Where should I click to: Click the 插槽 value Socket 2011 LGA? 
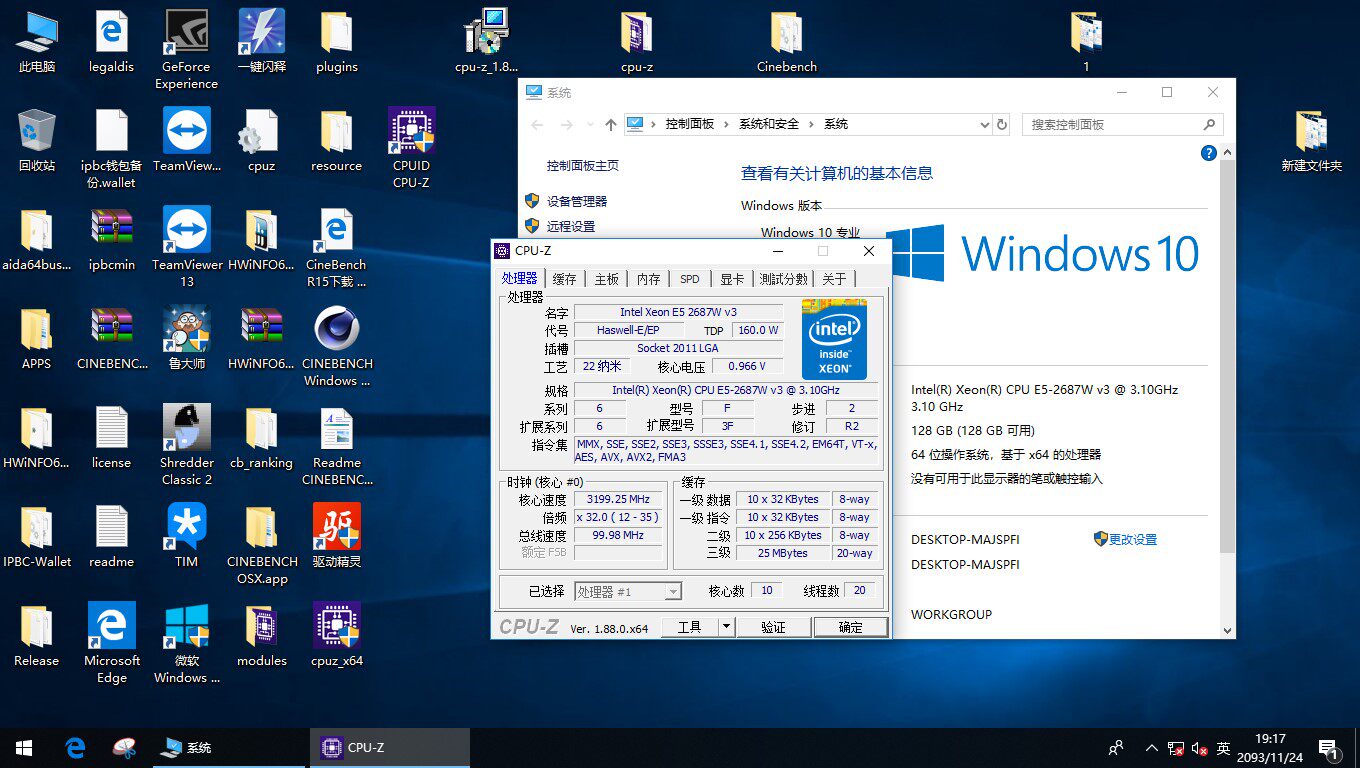coord(678,348)
